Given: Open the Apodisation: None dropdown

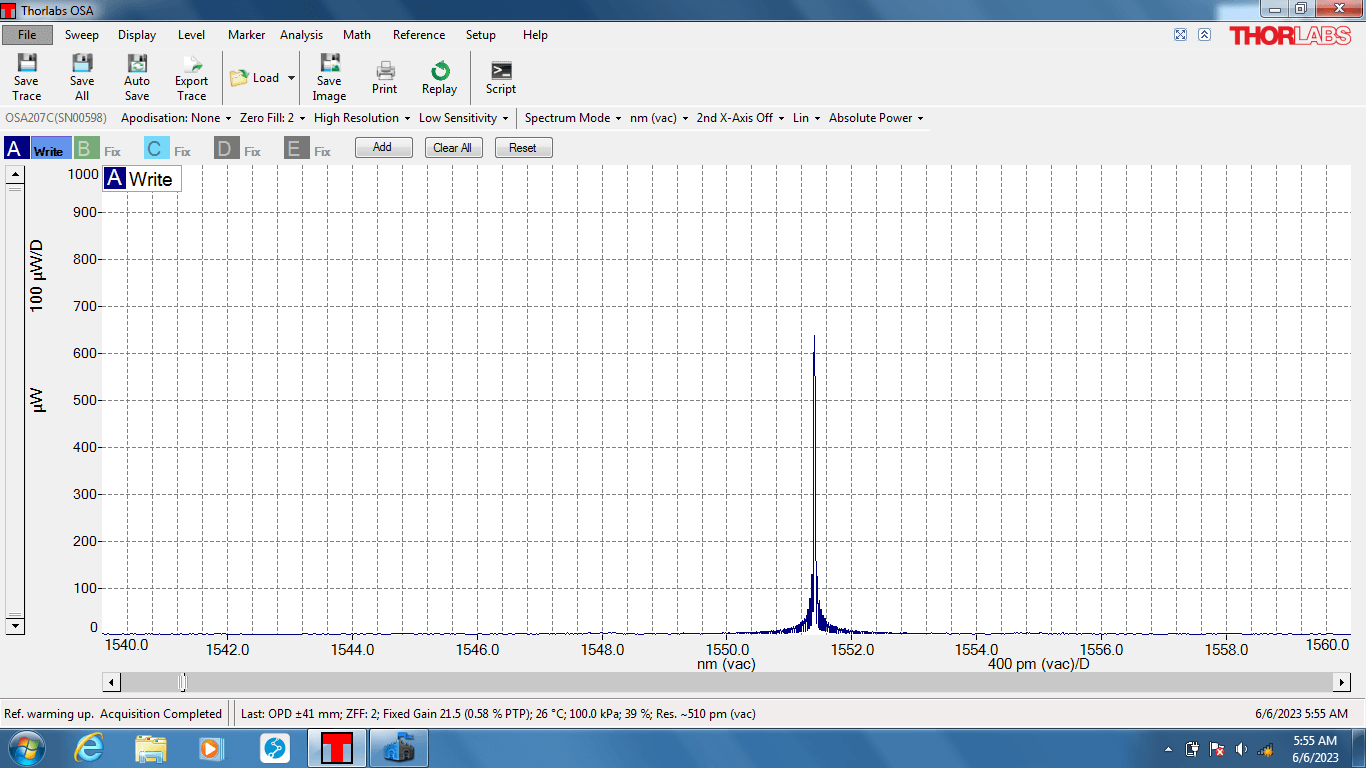Looking at the screenshot, I should pyautogui.click(x=176, y=118).
